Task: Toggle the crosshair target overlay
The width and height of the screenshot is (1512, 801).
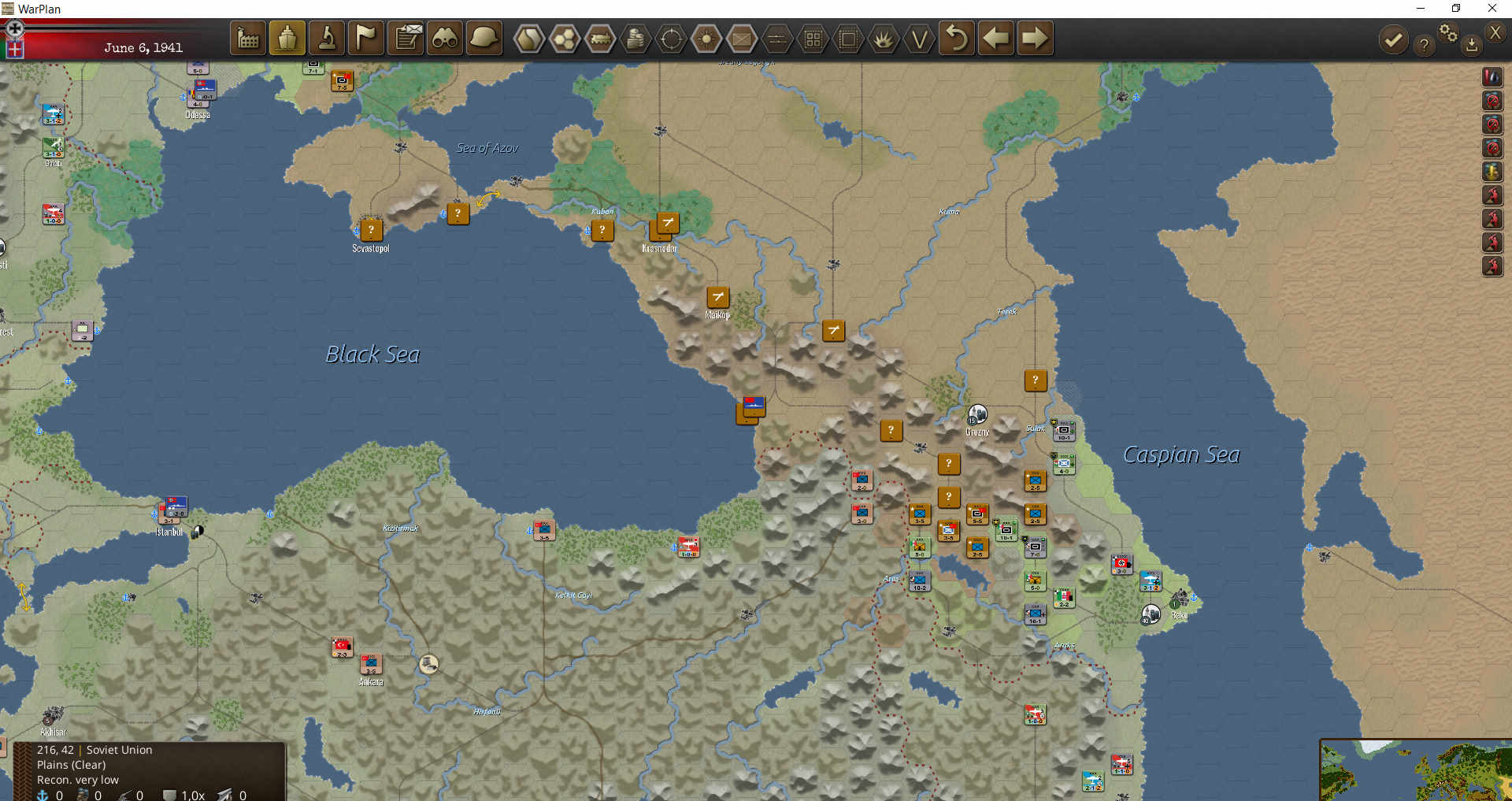Action: (671, 39)
